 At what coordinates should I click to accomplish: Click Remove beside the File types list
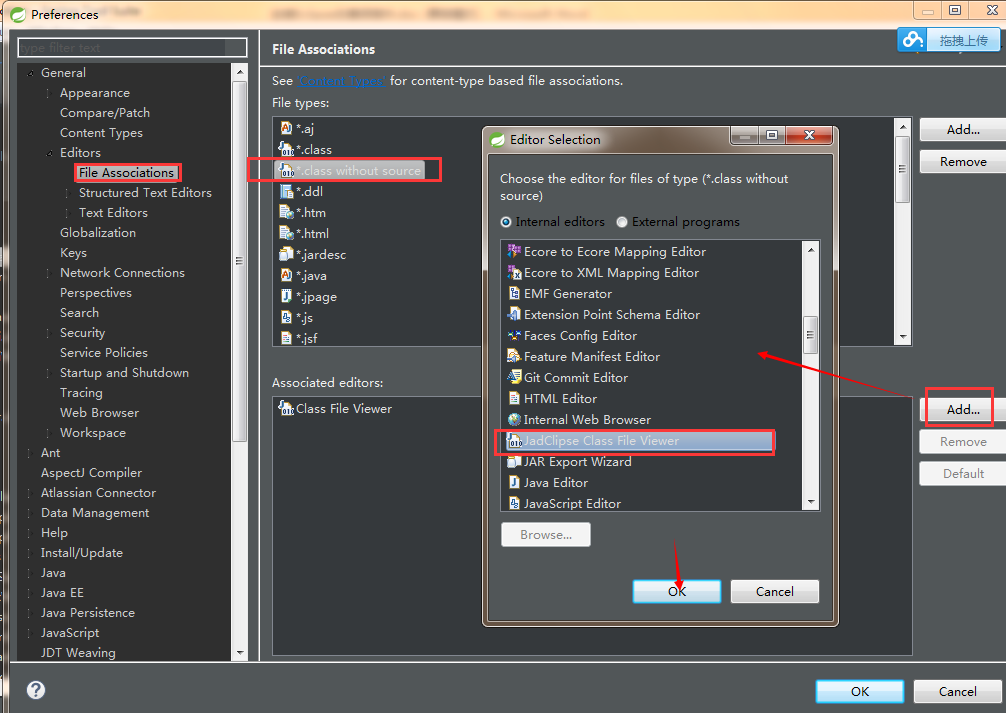(x=962, y=162)
